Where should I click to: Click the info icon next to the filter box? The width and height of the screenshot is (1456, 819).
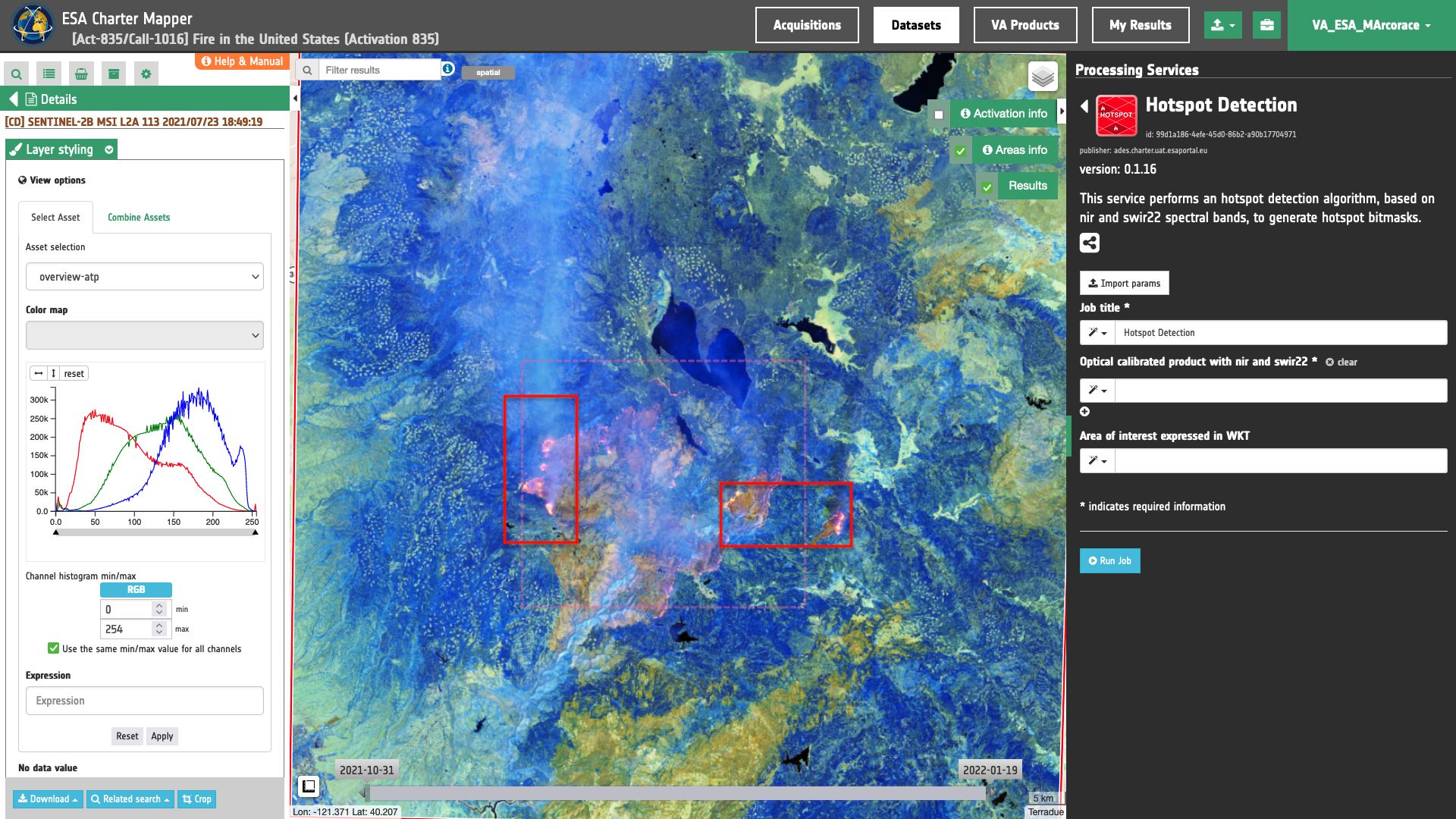pos(448,69)
